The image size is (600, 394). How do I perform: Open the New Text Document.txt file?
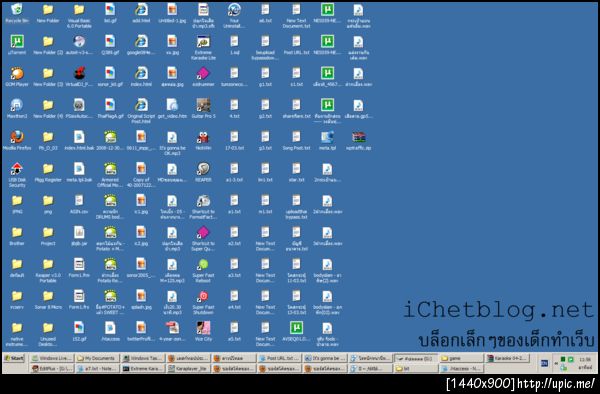296,16
